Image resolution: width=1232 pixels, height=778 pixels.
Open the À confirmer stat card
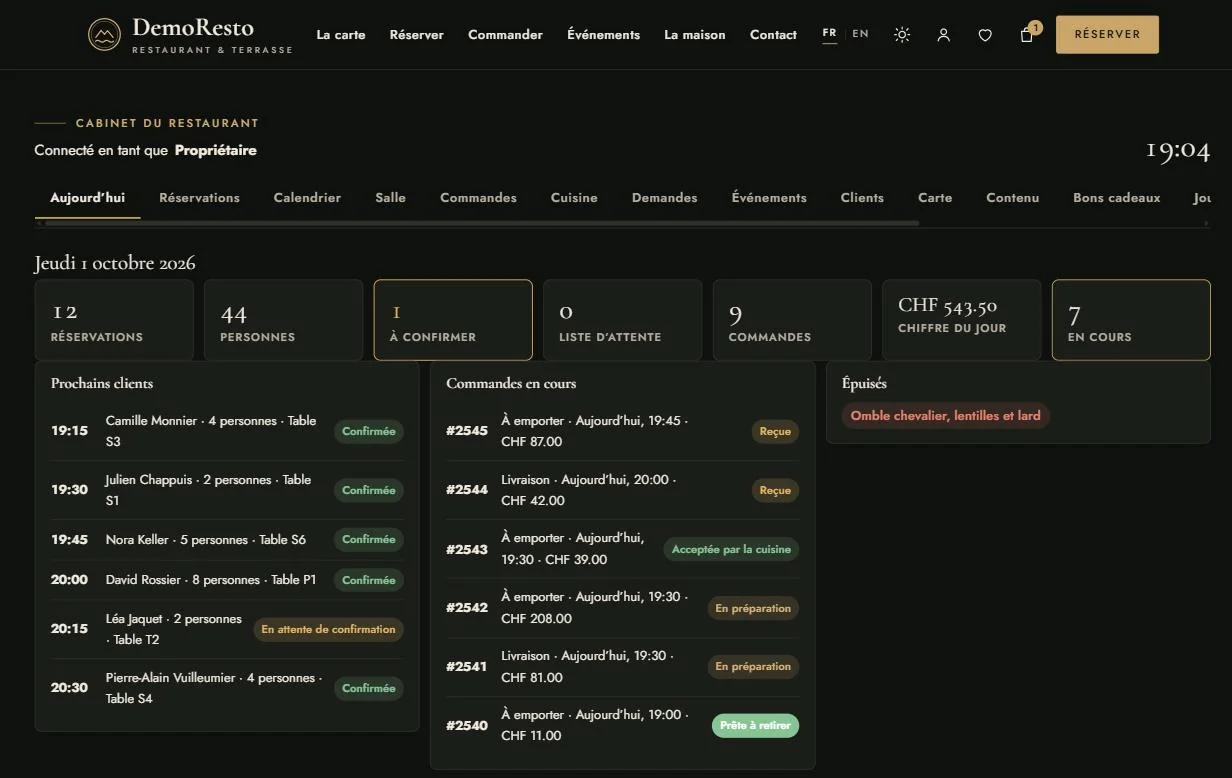point(453,320)
